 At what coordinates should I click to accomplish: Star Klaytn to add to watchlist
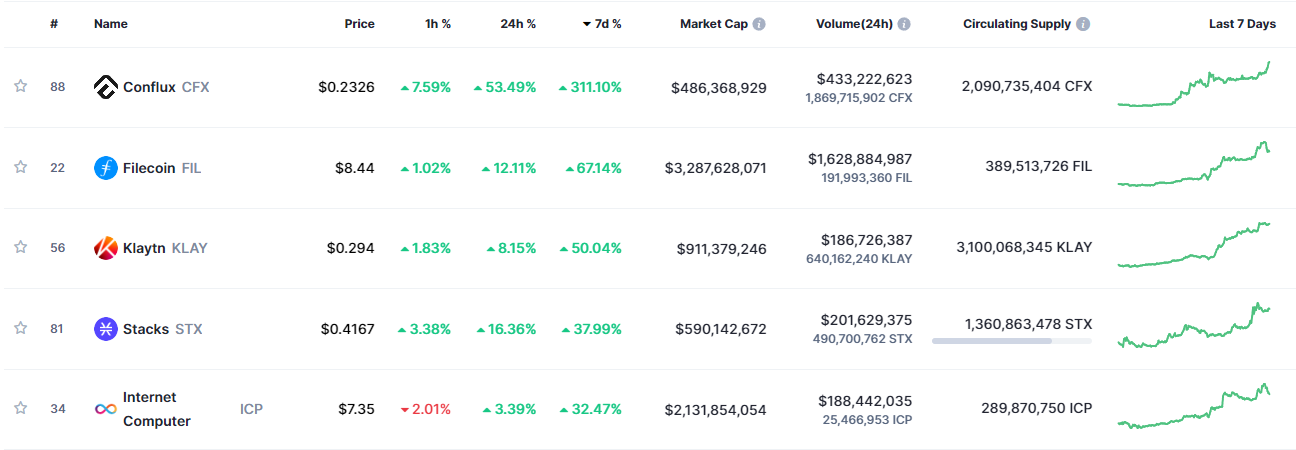(x=20, y=248)
